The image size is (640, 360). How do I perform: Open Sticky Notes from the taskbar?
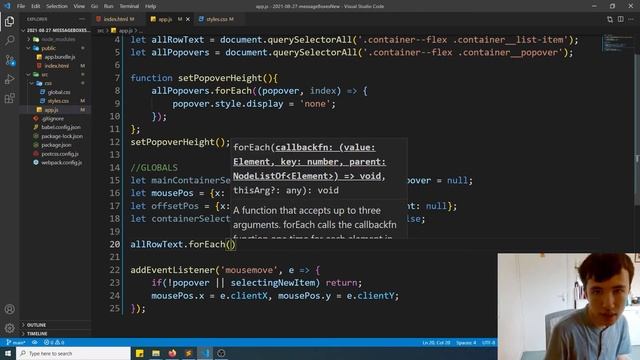[140, 353]
